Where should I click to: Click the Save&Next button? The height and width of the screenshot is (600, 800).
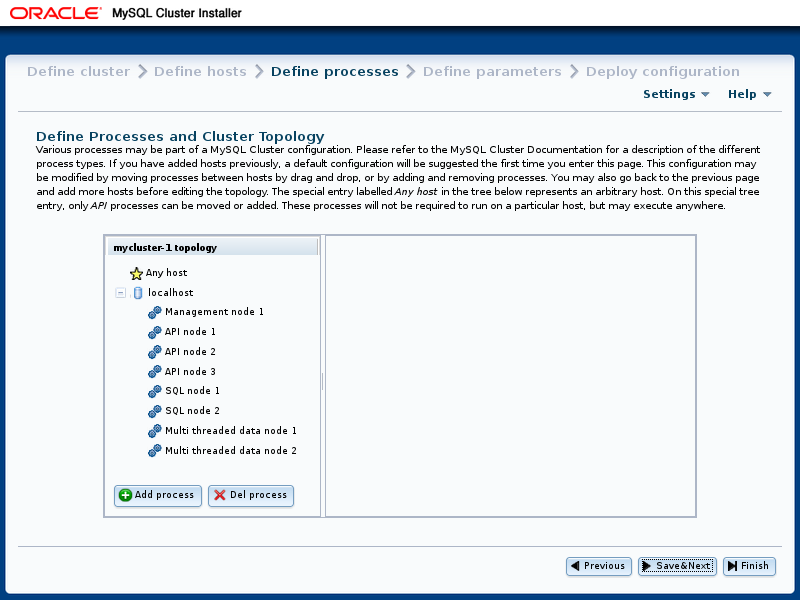point(677,566)
